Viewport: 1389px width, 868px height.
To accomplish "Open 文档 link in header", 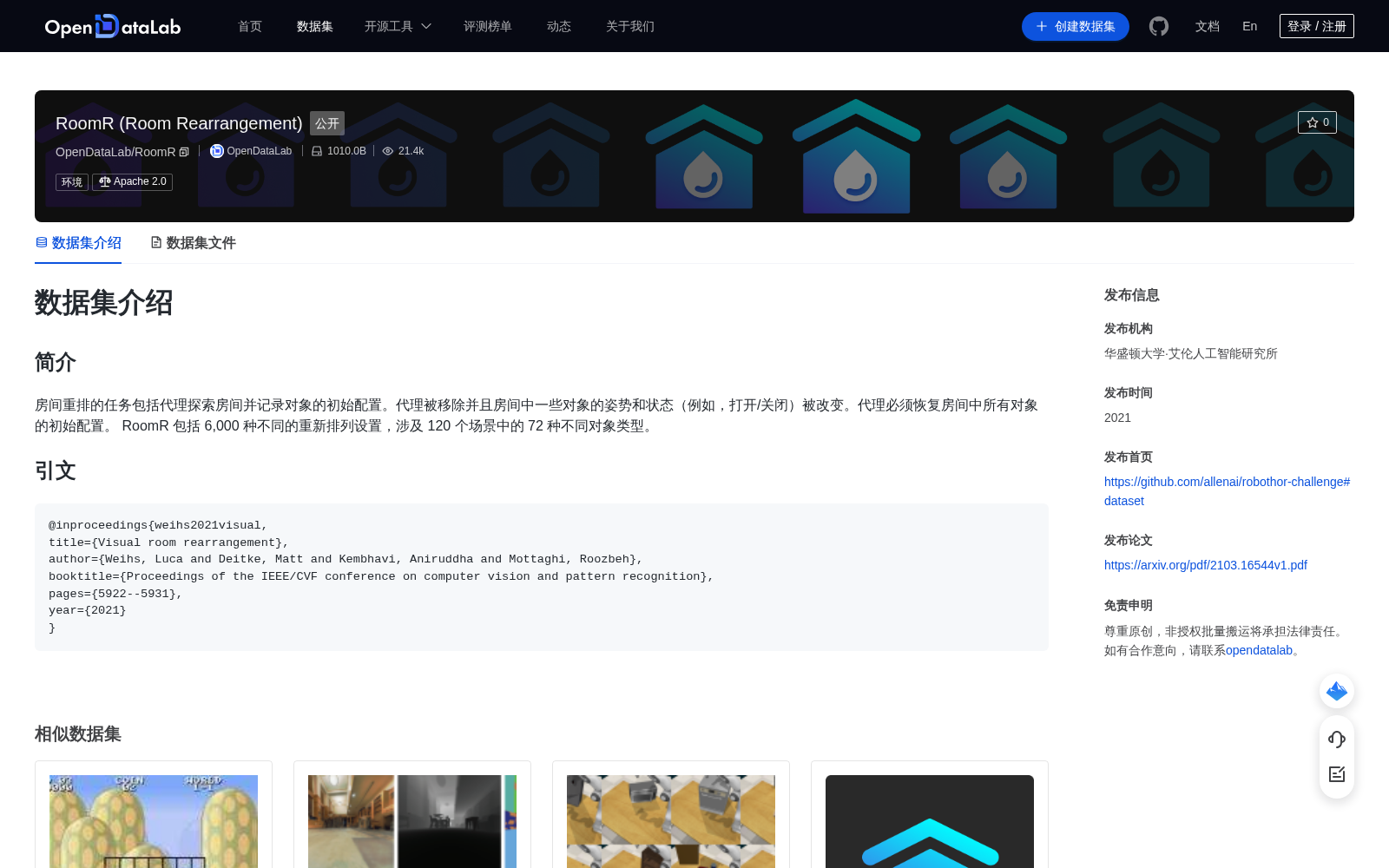I will tap(1208, 26).
